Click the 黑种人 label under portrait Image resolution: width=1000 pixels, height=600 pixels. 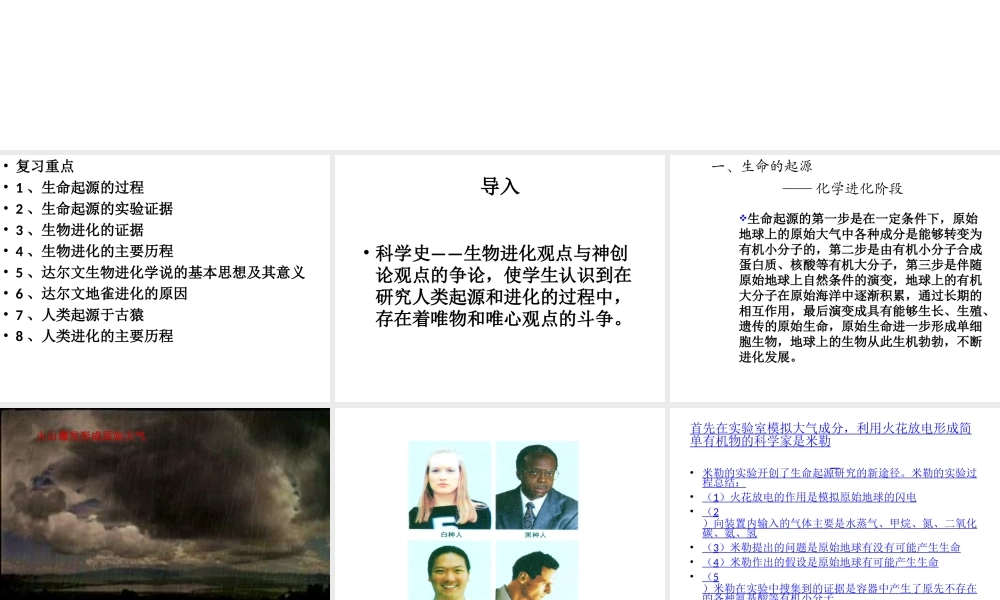[x=535, y=534]
